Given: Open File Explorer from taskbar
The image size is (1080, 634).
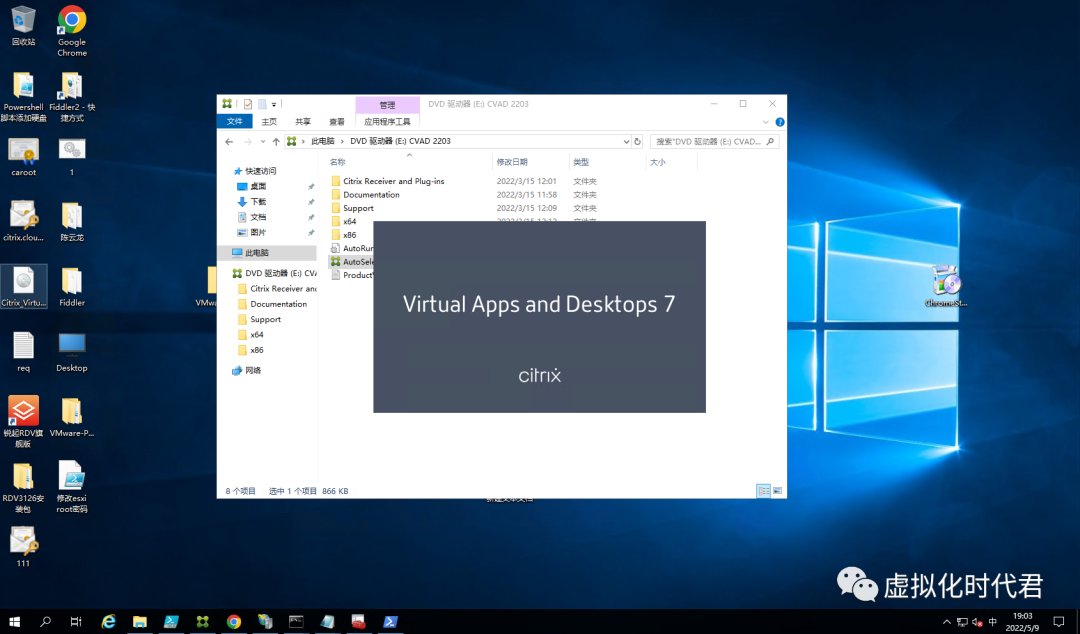Looking at the screenshot, I should coord(140,622).
